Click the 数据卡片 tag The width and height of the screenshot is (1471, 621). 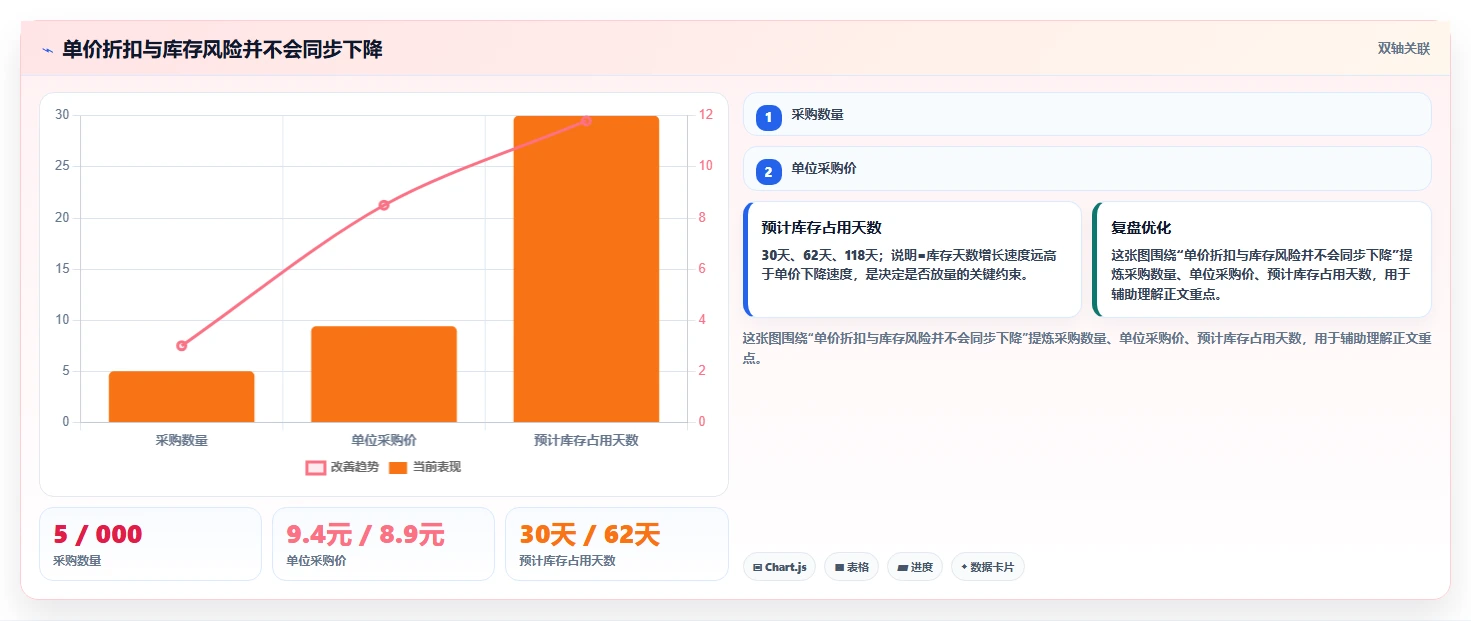(988, 567)
